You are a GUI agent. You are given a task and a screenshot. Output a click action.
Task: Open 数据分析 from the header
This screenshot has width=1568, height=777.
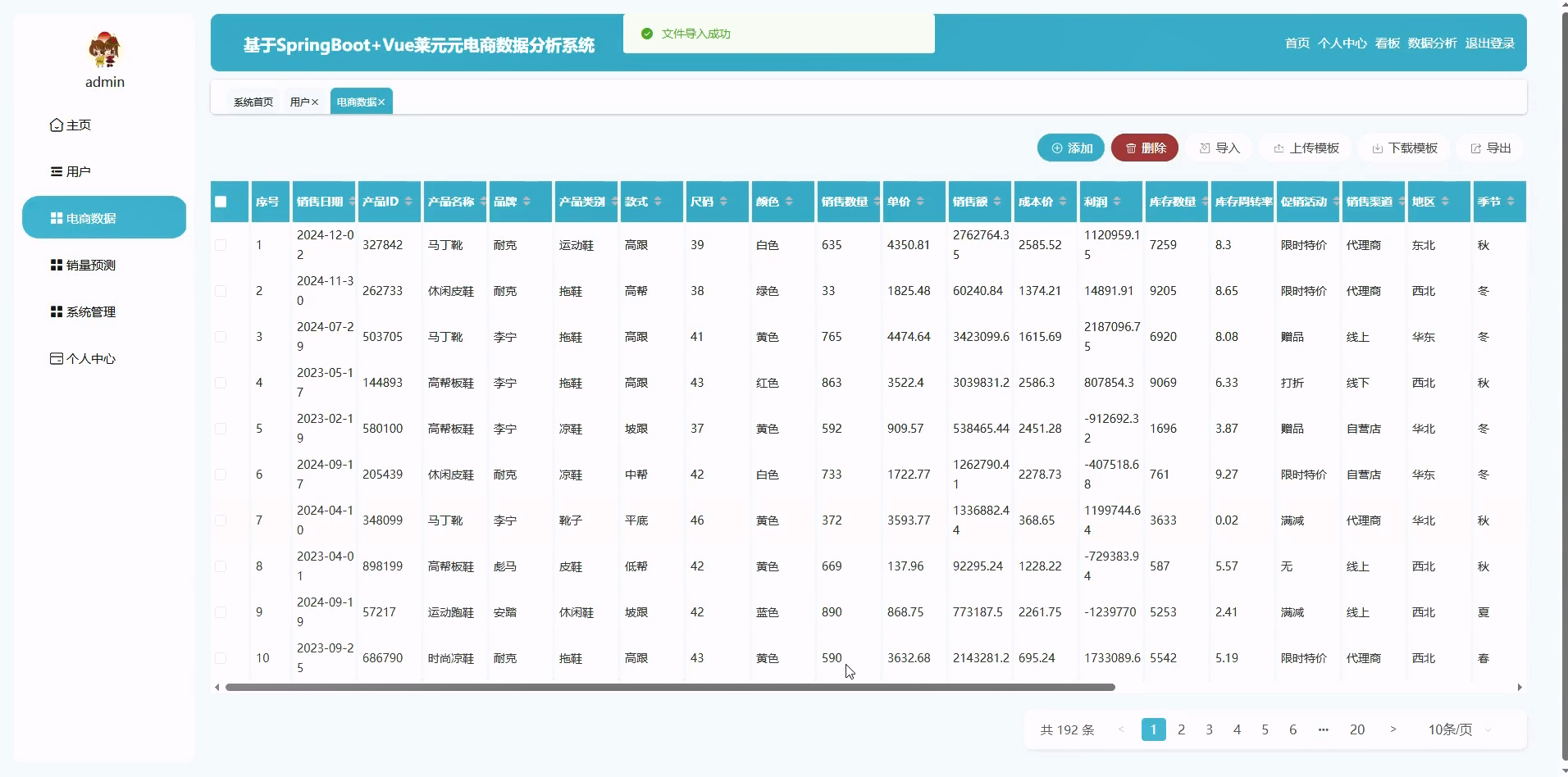click(x=1433, y=43)
